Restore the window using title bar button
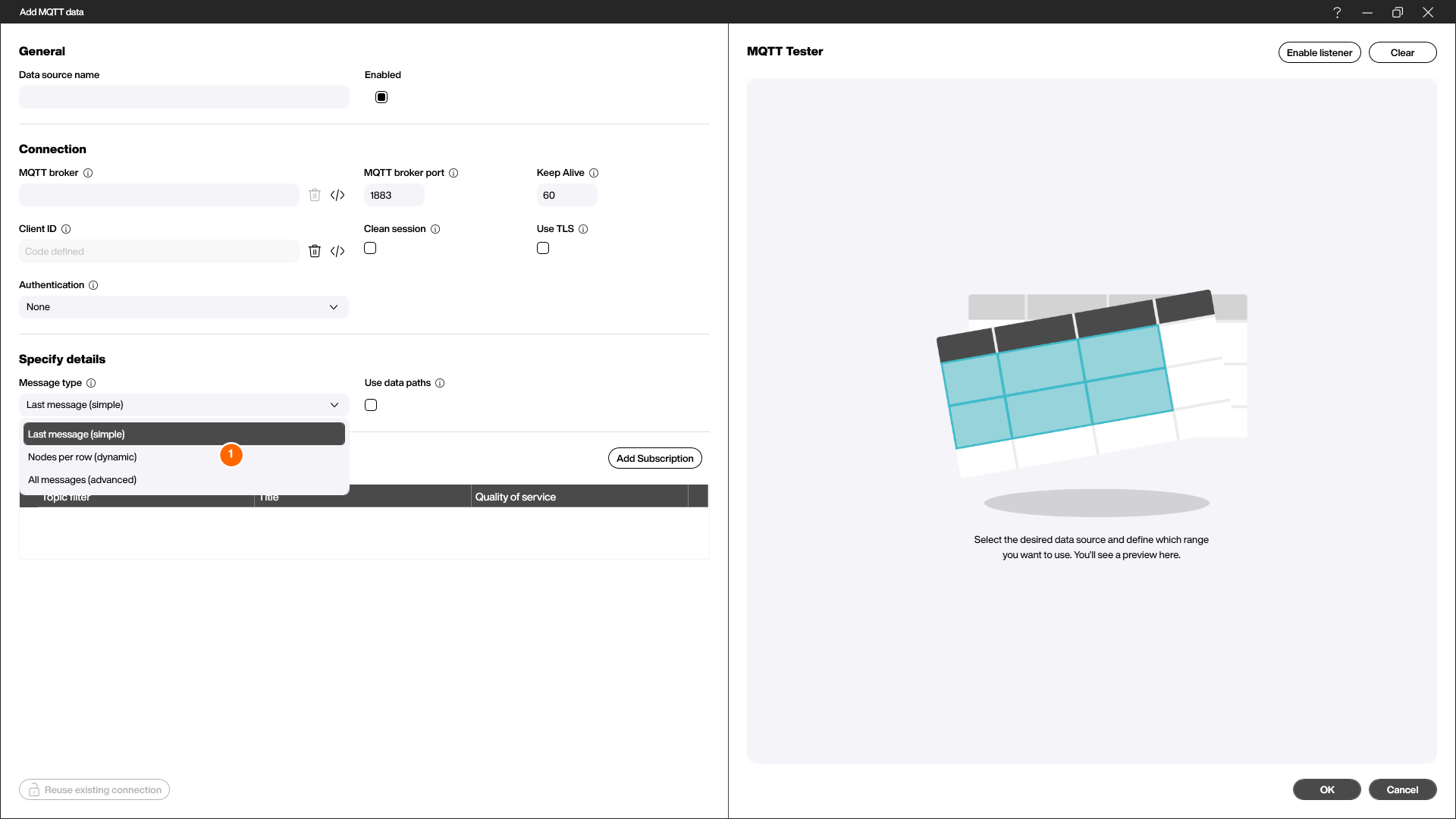Image resolution: width=1456 pixels, height=819 pixels. click(x=1398, y=12)
